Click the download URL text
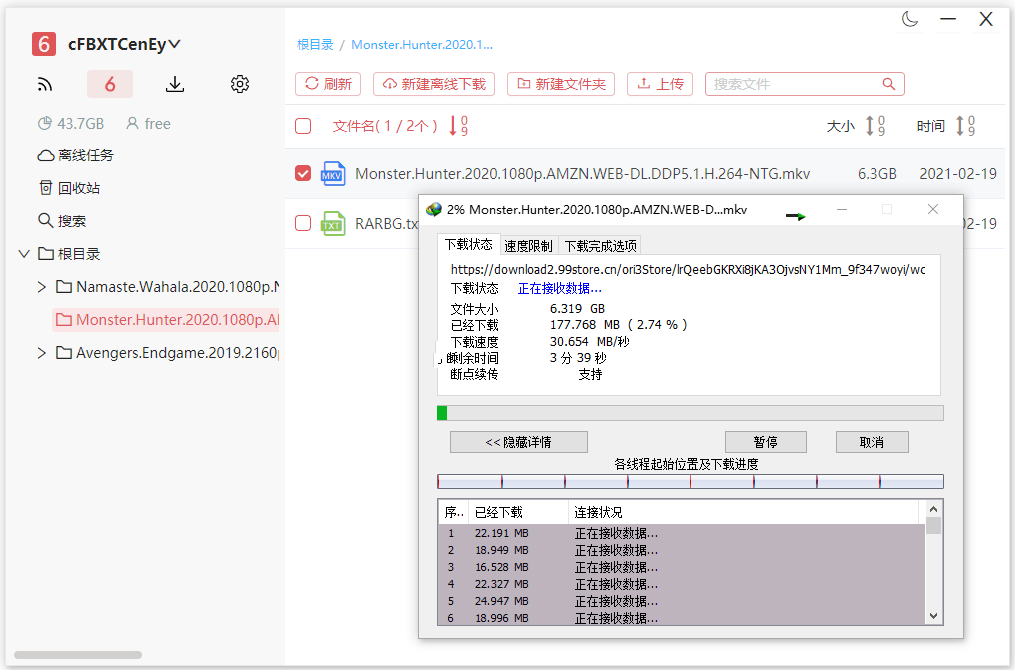The width and height of the screenshot is (1015, 670). point(688,269)
